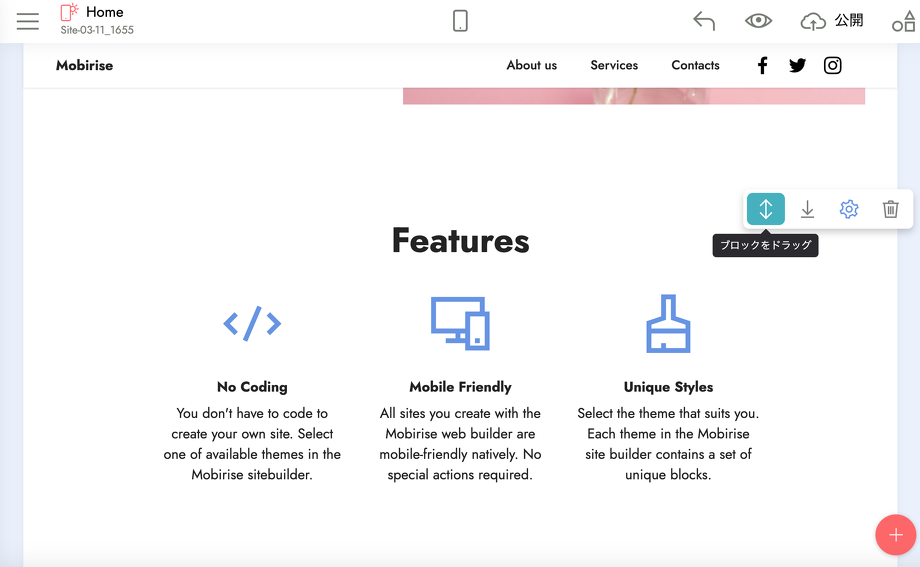Open the shapes icon in top bar
Screen dimensions: 920x567
pyautogui.click(x=903, y=21)
